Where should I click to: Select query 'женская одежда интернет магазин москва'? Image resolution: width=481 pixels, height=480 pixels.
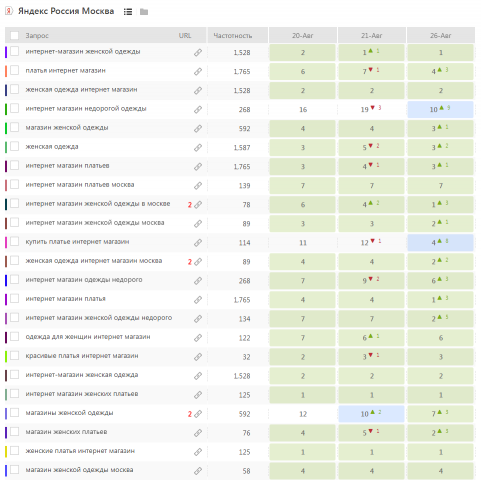click(x=94, y=261)
